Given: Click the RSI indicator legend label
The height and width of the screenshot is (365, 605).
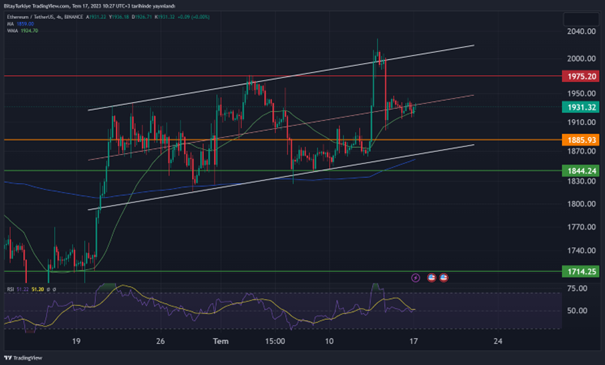Looking at the screenshot, I should pyautogui.click(x=10, y=289).
